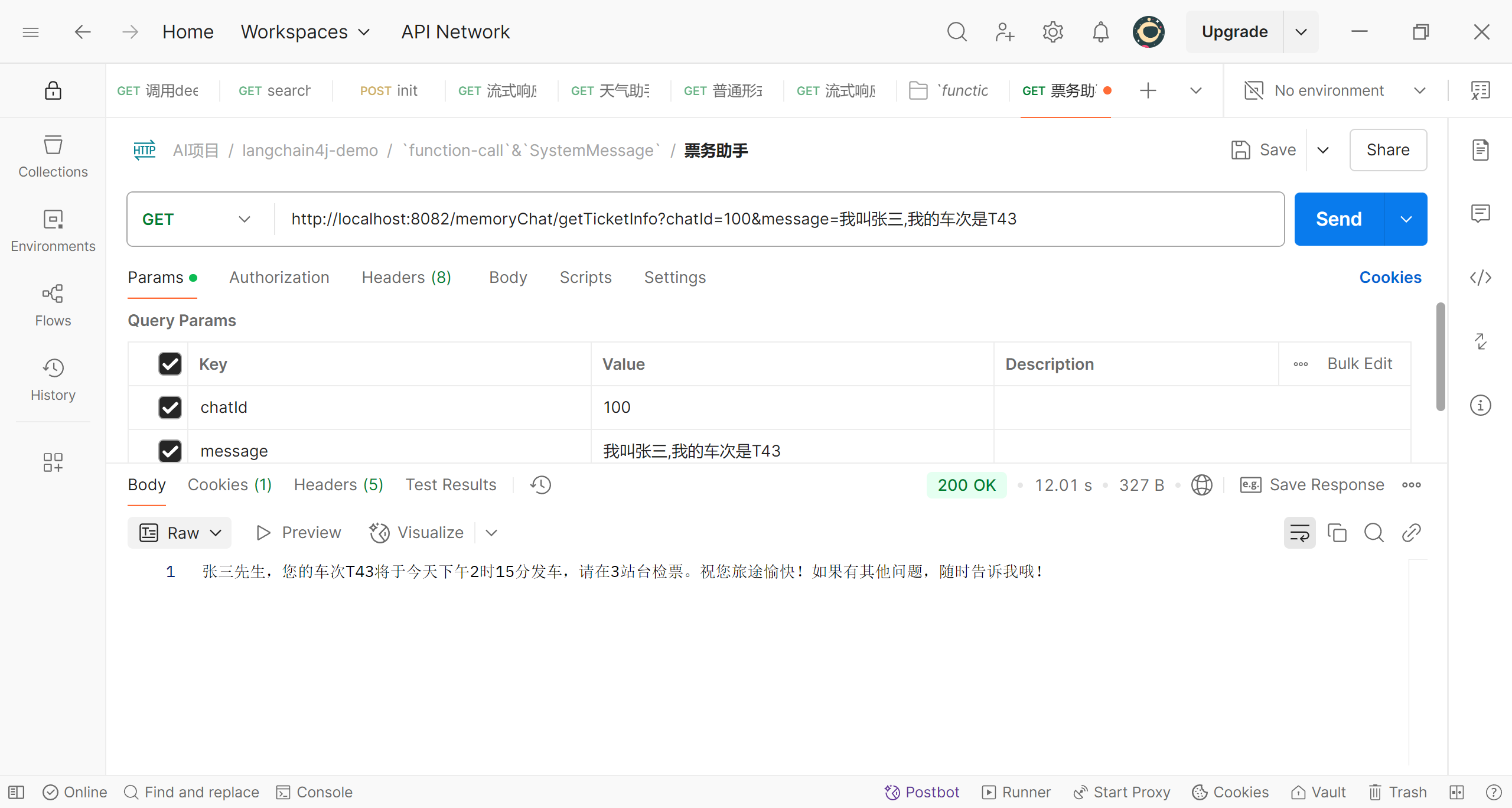Open the Raw format dropdown

[x=180, y=533]
